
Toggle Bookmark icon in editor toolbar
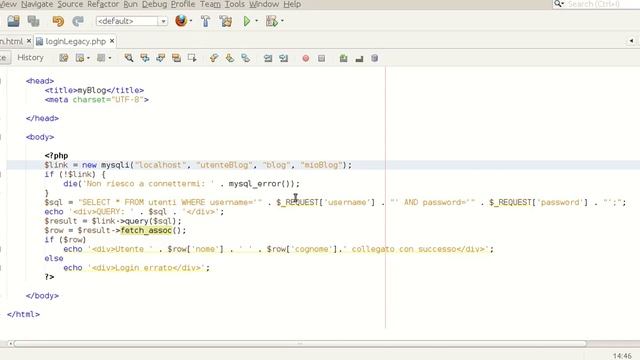[x=245, y=58]
